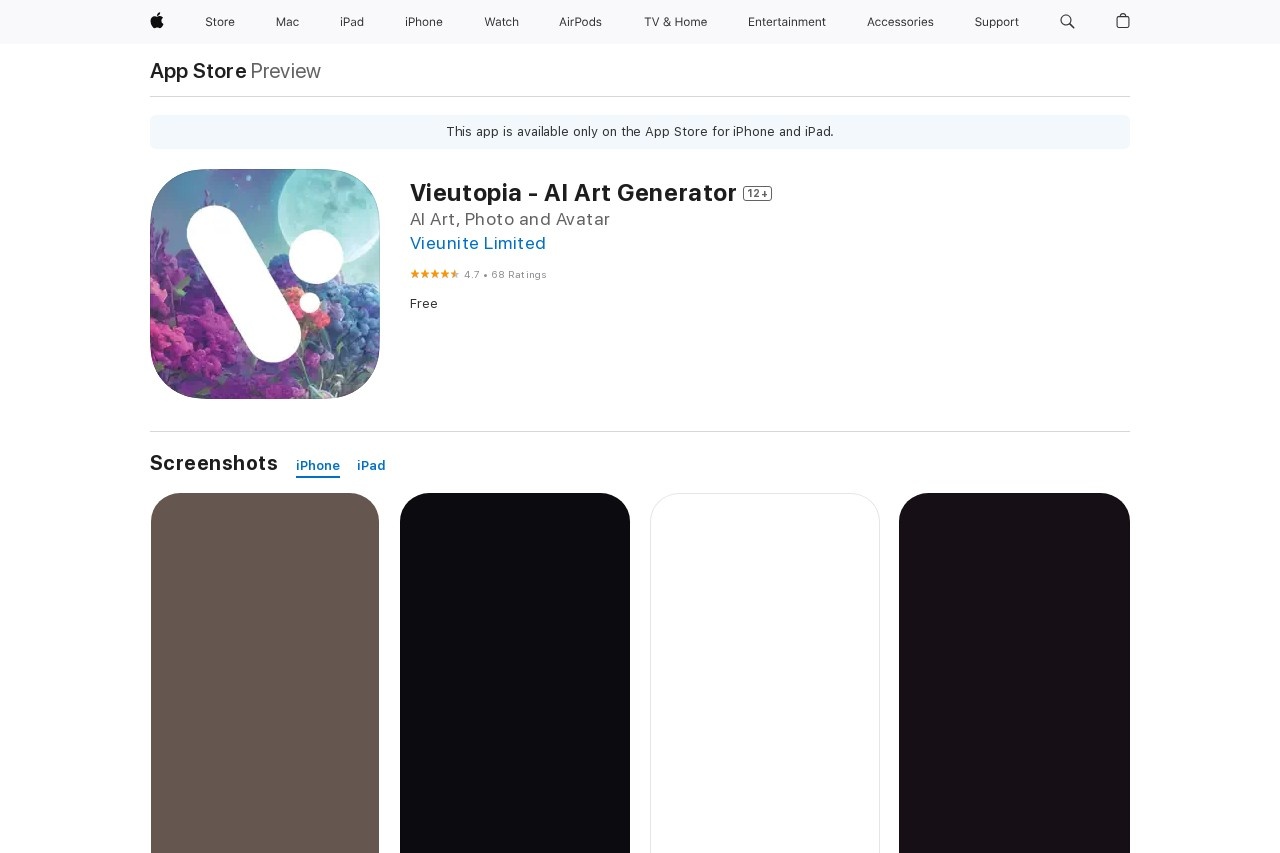Open the brown first screenshot thumbnail
This screenshot has height=853, width=1280.
coord(265,673)
